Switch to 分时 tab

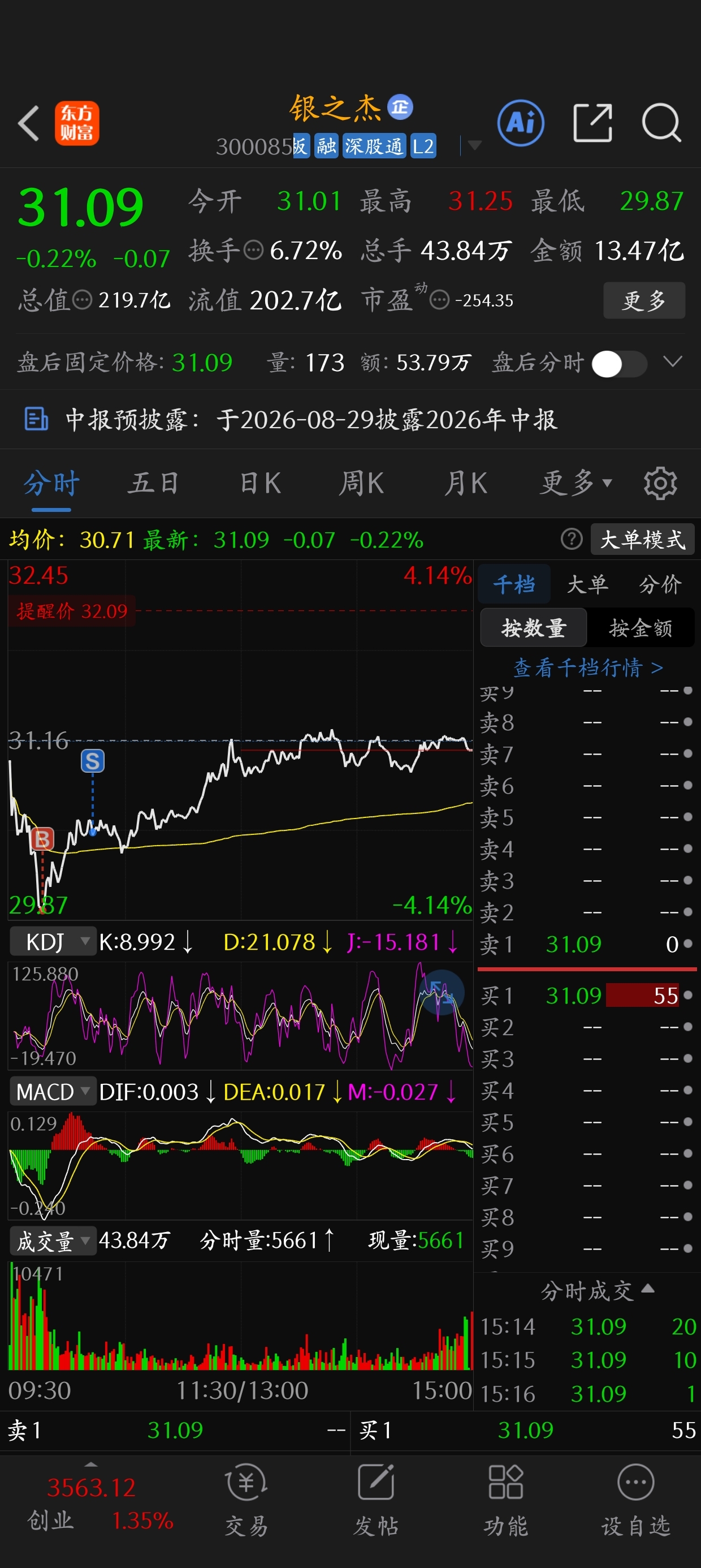coord(51,483)
